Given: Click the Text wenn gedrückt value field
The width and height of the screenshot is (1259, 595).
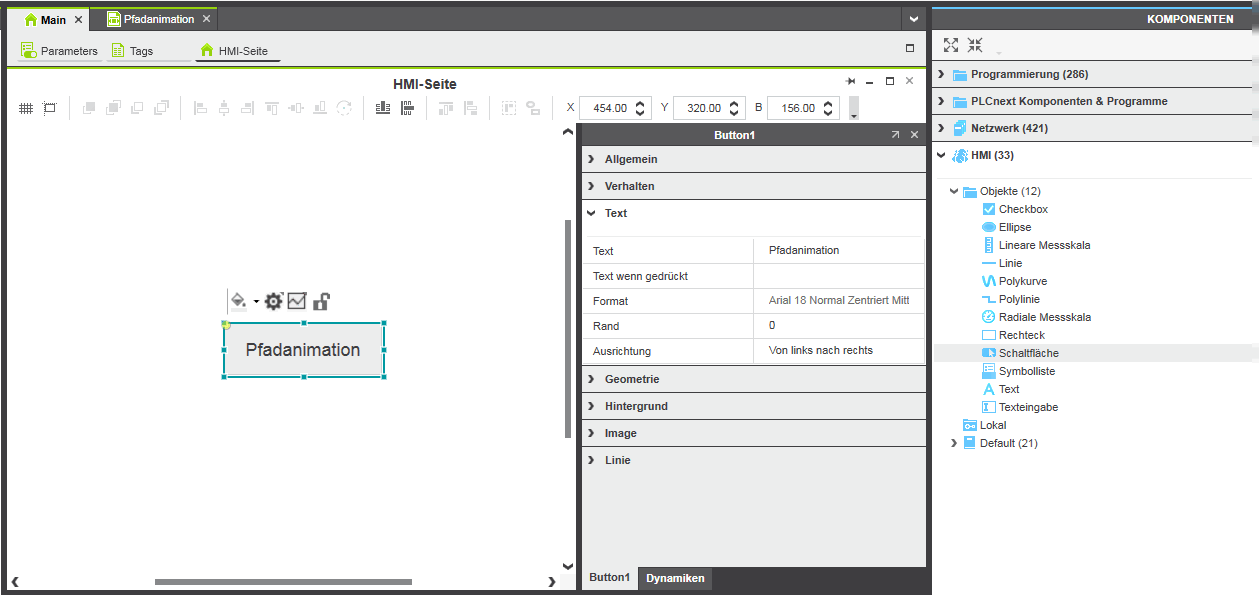Looking at the screenshot, I should pyautogui.click(x=838, y=276).
